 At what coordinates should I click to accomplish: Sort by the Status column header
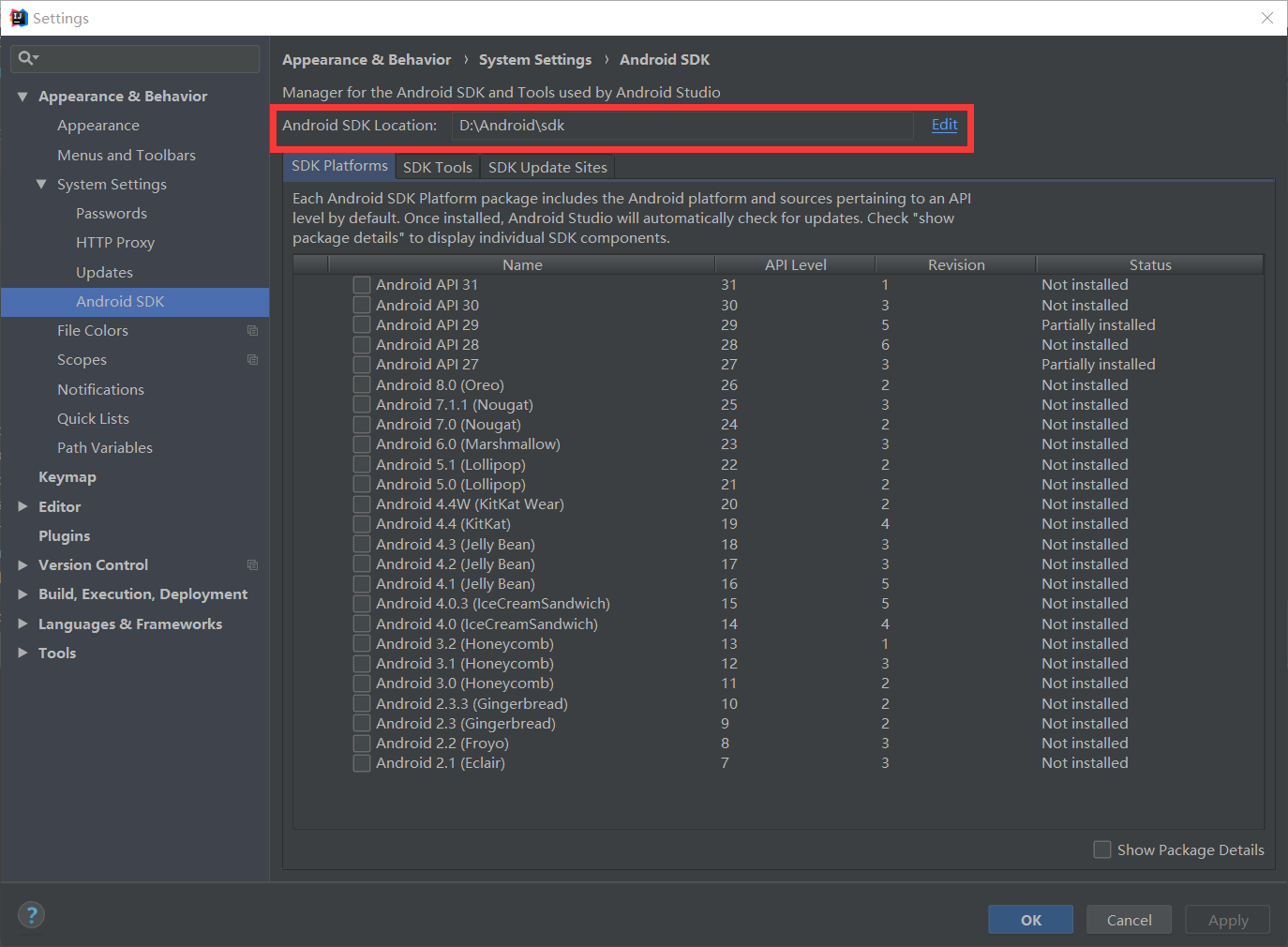(x=1150, y=264)
